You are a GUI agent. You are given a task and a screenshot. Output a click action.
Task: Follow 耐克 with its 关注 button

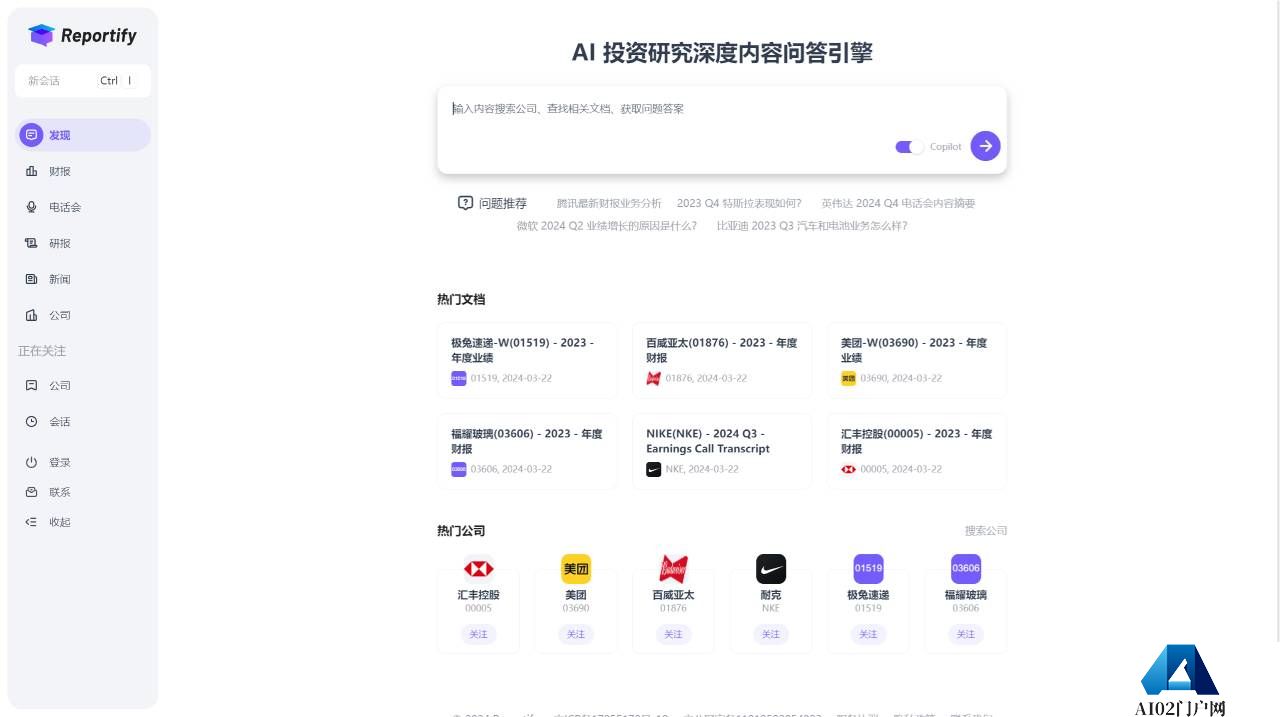click(771, 634)
